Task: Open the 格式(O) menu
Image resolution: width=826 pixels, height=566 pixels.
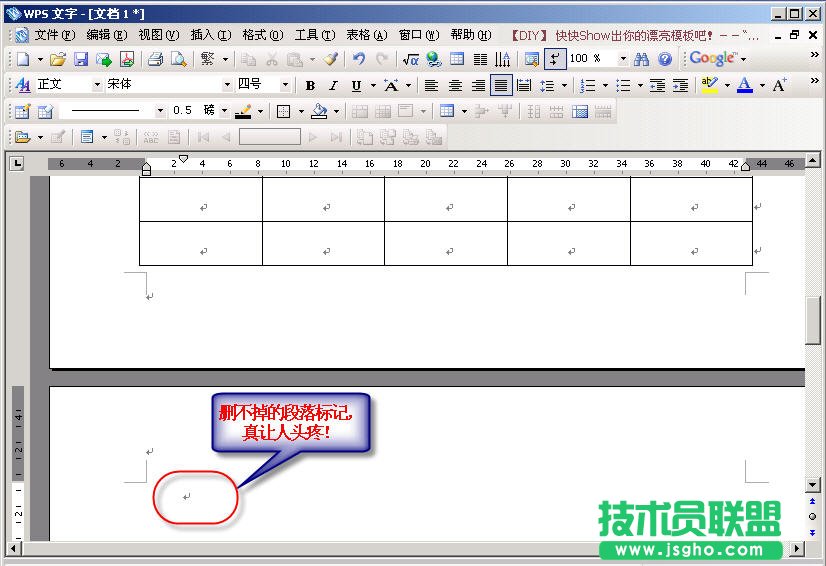Action: pyautogui.click(x=263, y=35)
